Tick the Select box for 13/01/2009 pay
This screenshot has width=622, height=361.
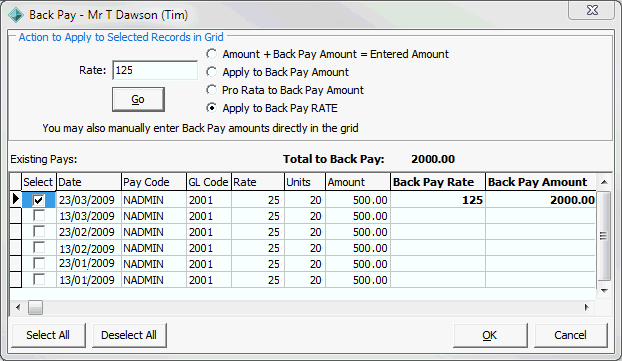click(x=39, y=280)
